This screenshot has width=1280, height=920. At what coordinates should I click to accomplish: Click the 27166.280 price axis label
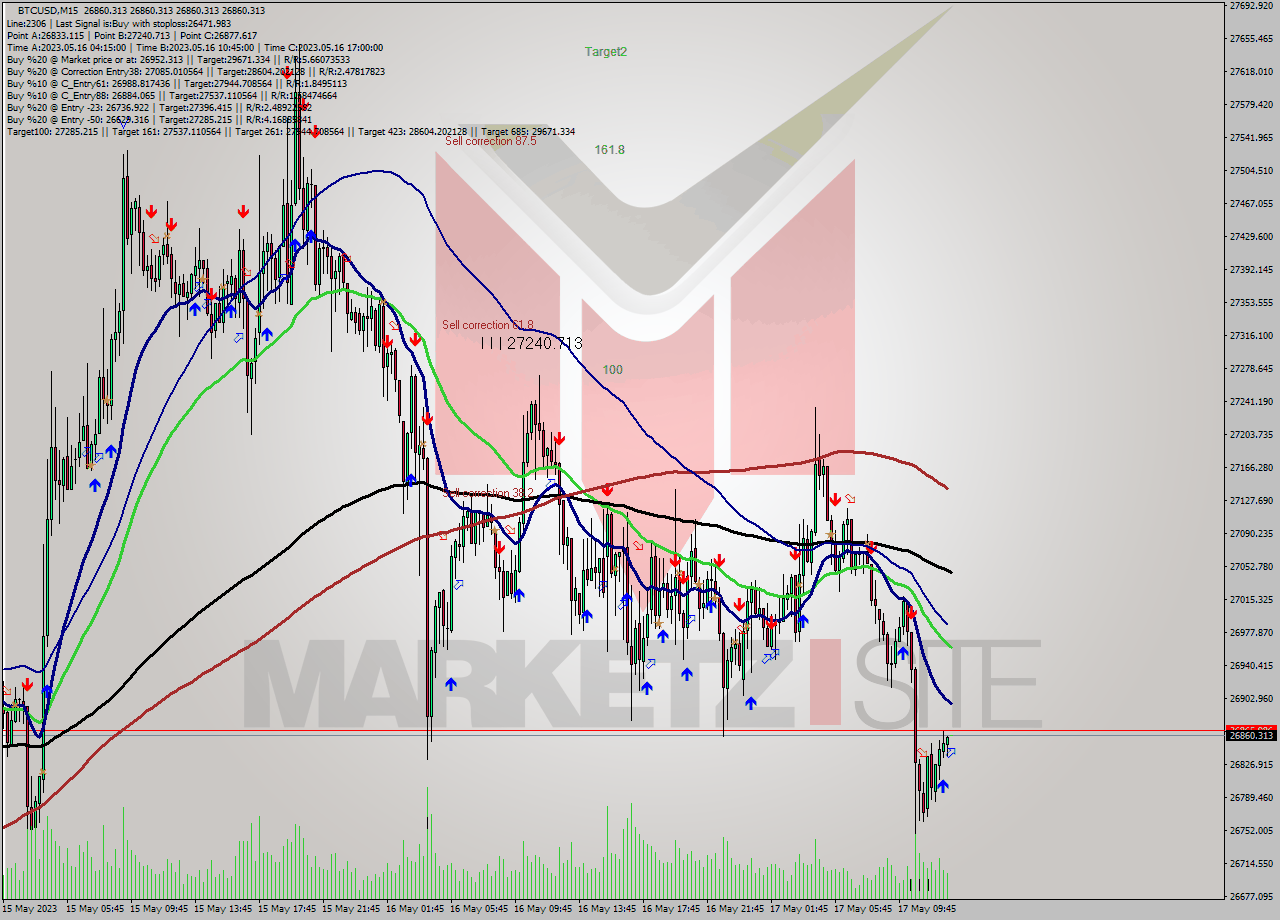pos(1251,467)
